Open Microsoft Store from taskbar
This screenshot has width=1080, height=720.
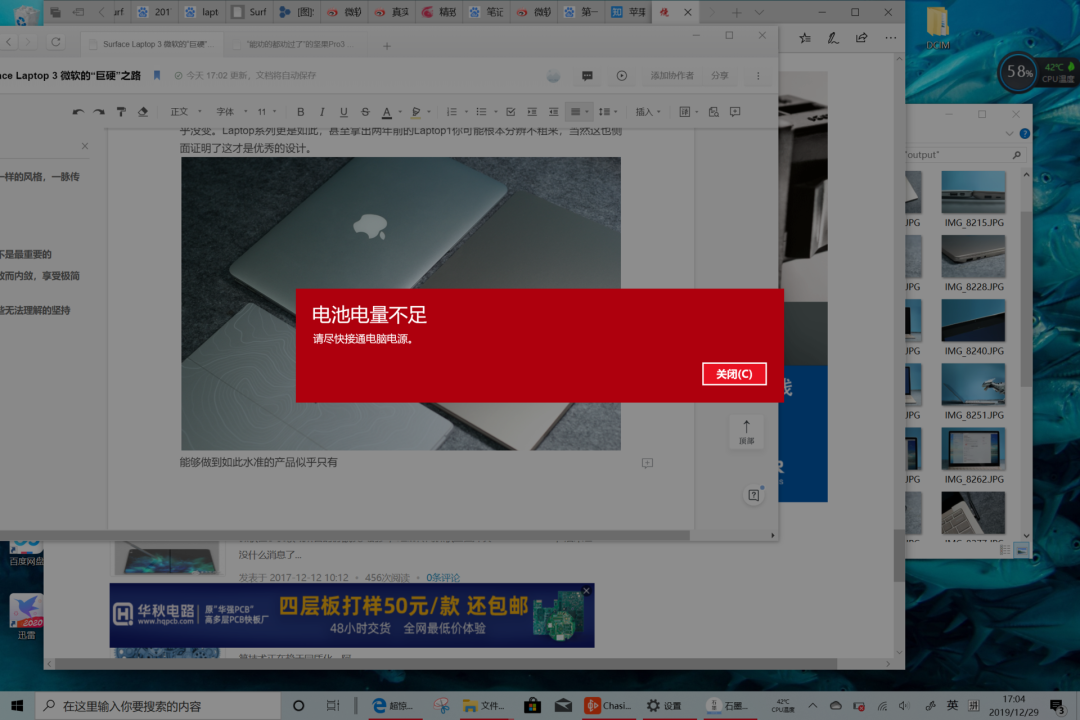pos(532,706)
